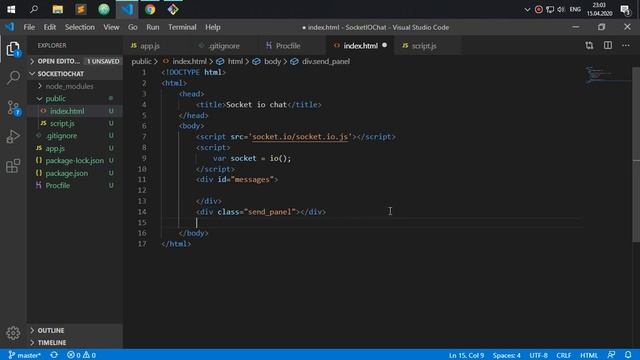
Task: Open the Manage gear menu
Action: pyautogui.click(x=13, y=333)
